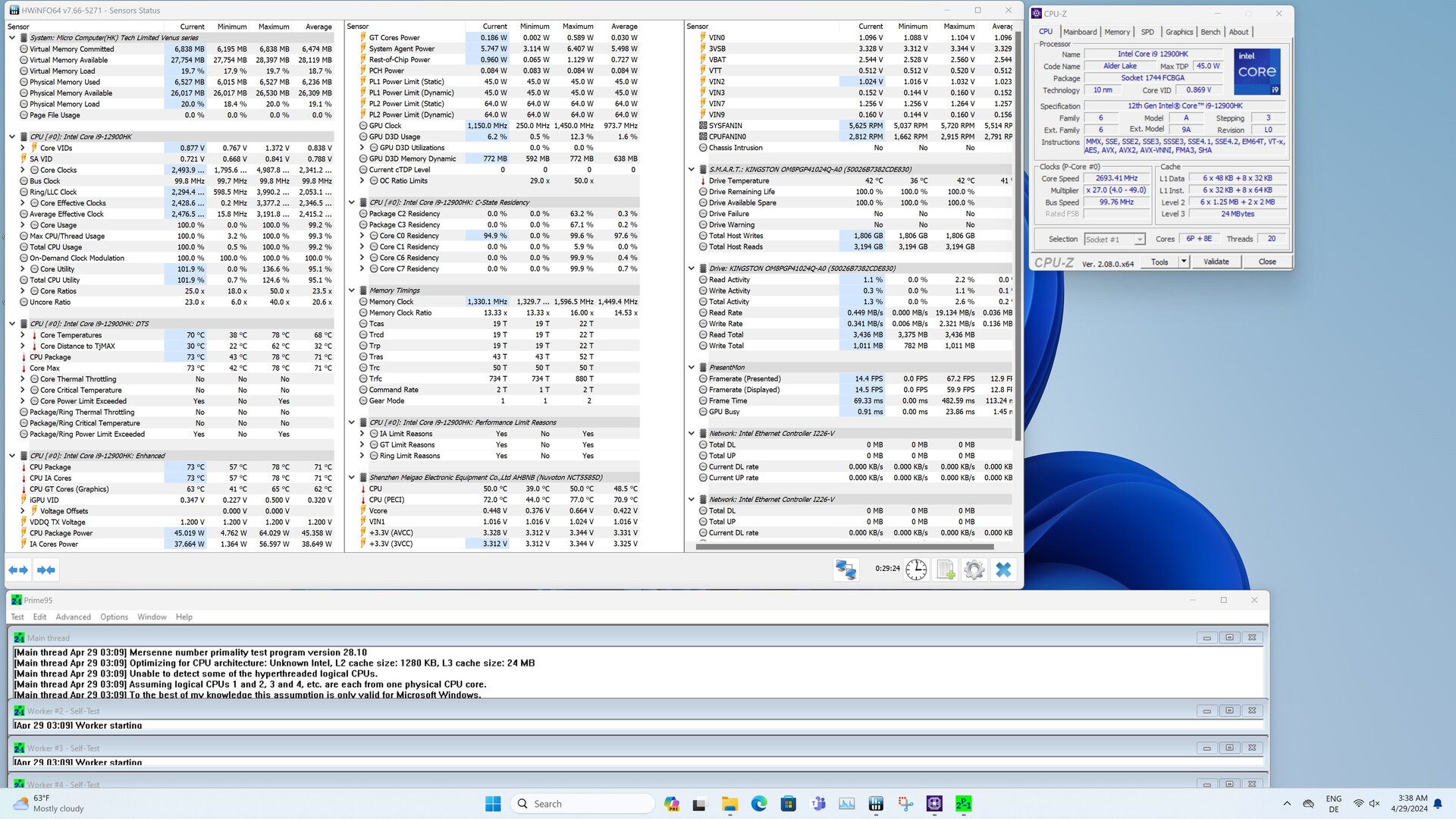Screen dimensions: 1456x819
Task: Click the clock reset timer icon
Action: coord(916,570)
